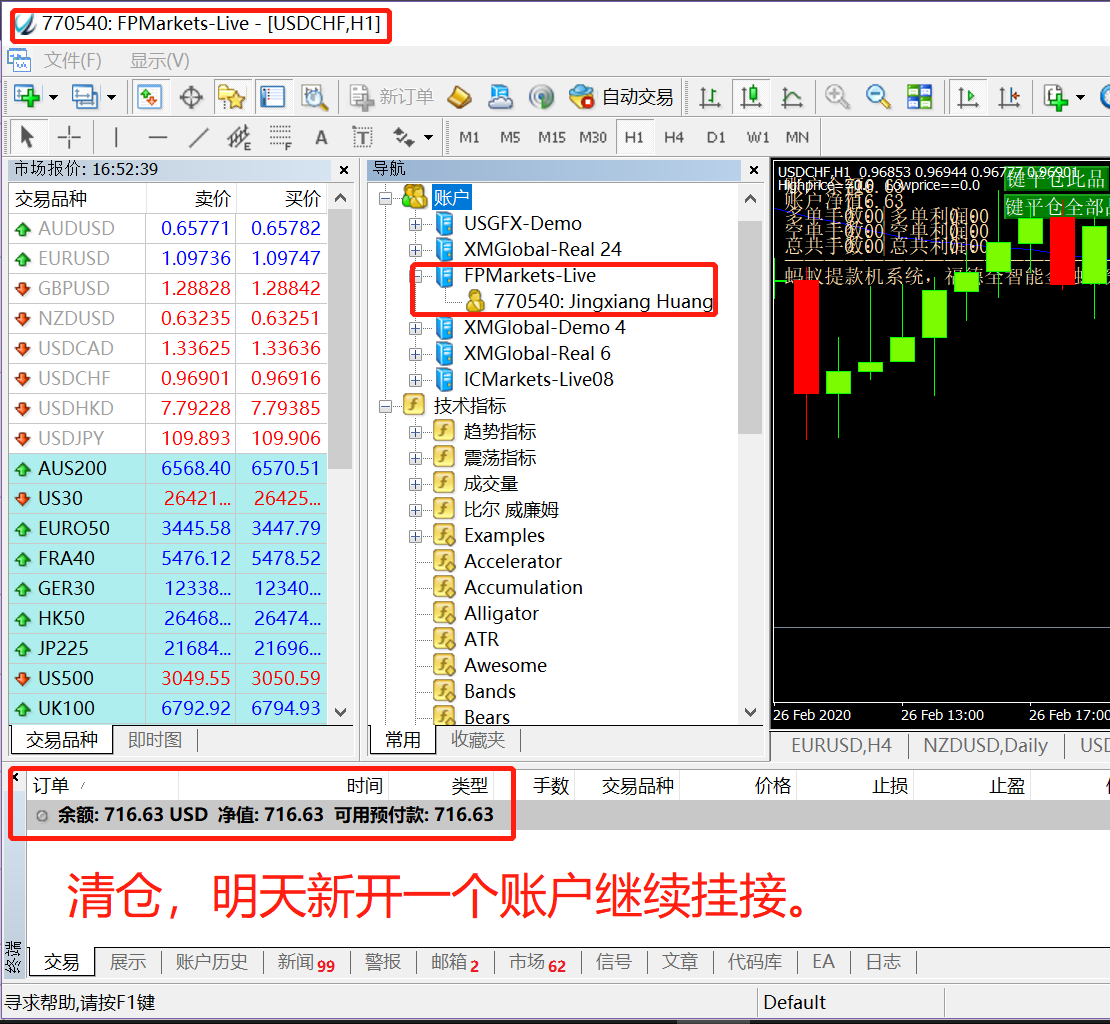Select the Alligator indicator
1110x1024 pixels.
tap(501, 614)
